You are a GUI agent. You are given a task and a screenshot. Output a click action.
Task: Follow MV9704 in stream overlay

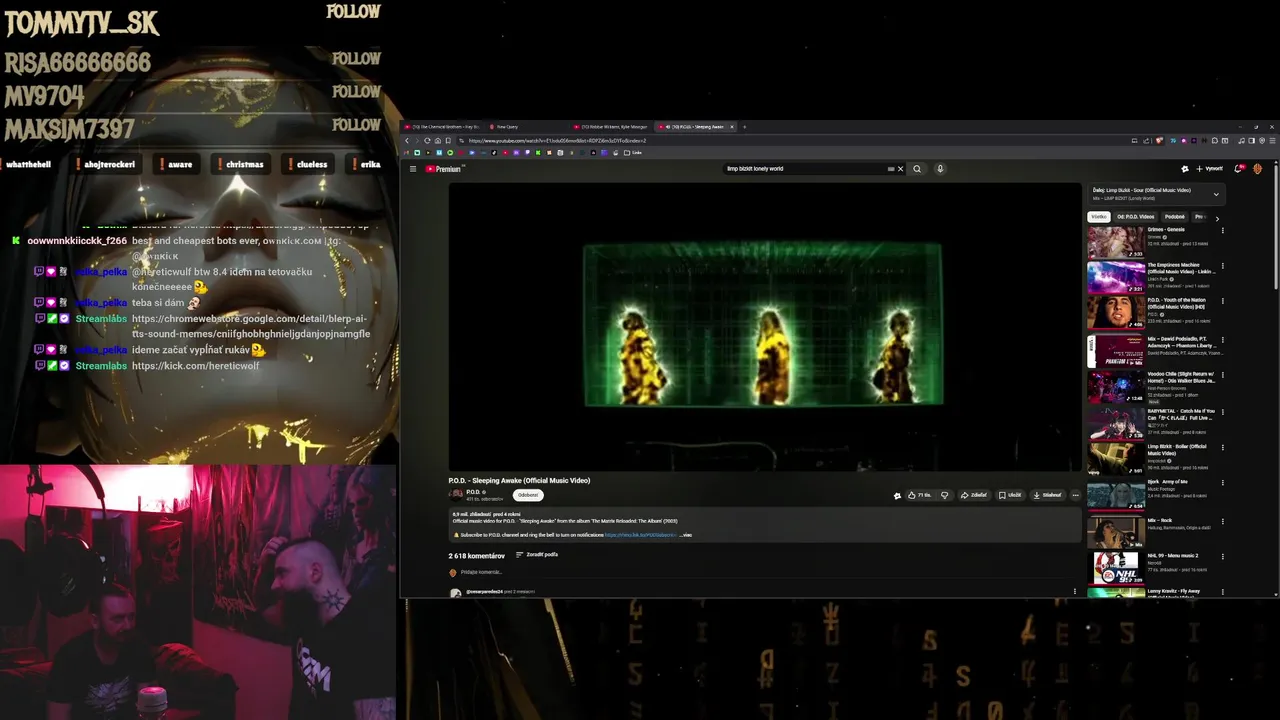356,92
